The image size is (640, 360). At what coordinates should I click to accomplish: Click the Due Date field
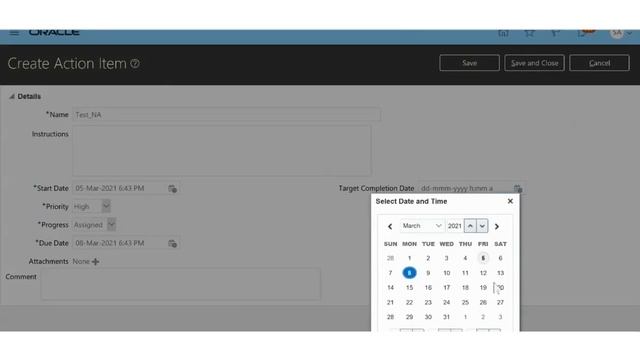click(119, 243)
